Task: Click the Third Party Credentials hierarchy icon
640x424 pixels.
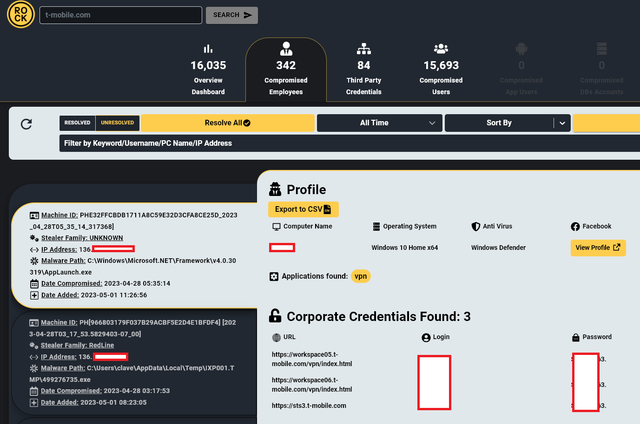Action: click(364, 49)
